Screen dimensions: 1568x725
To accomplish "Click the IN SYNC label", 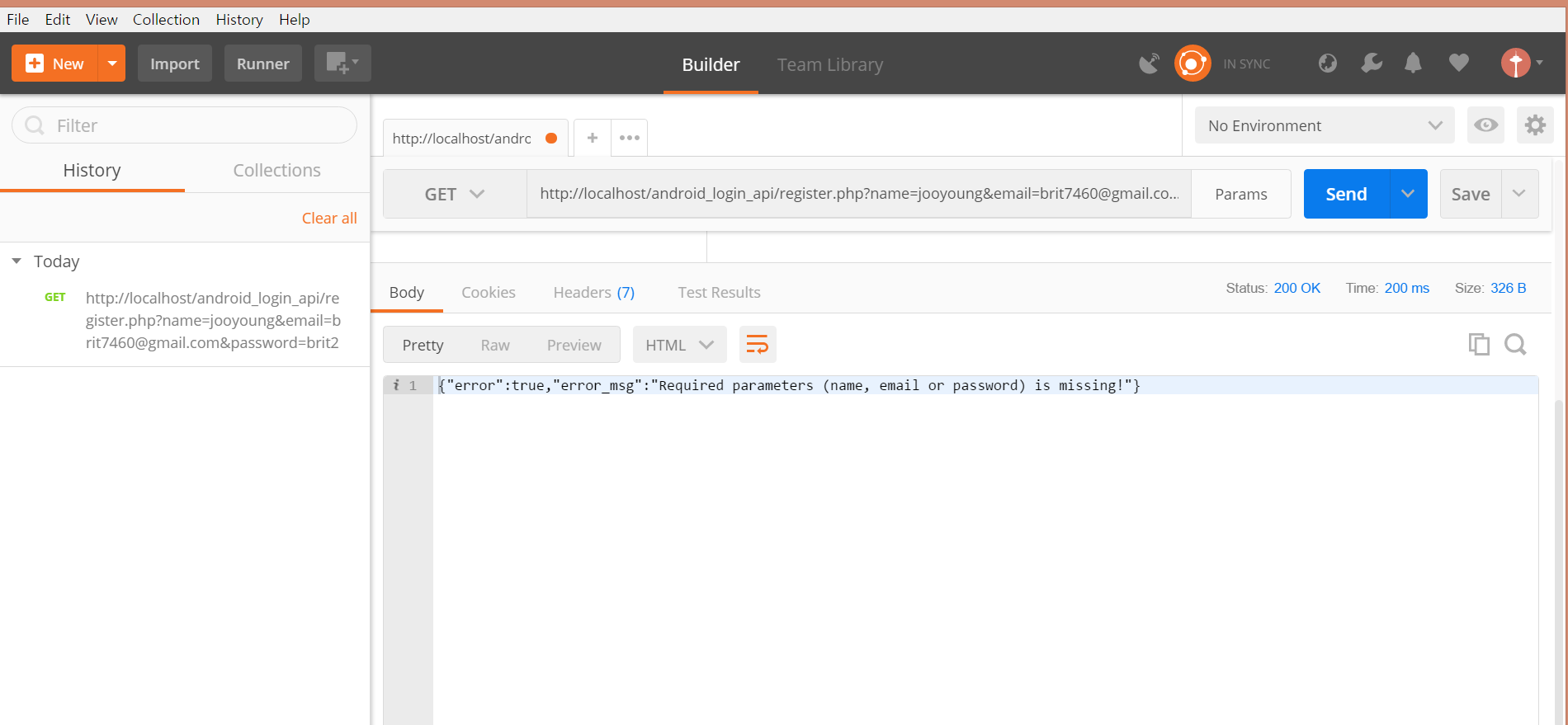I will [1246, 64].
